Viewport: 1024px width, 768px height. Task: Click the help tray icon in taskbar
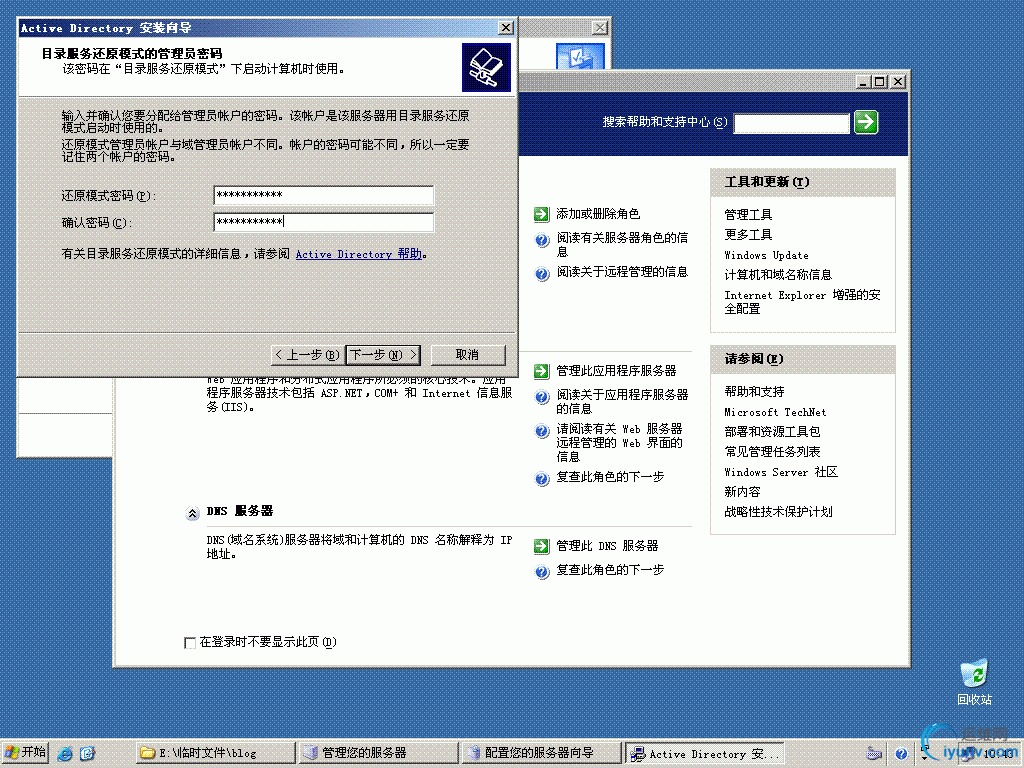901,754
